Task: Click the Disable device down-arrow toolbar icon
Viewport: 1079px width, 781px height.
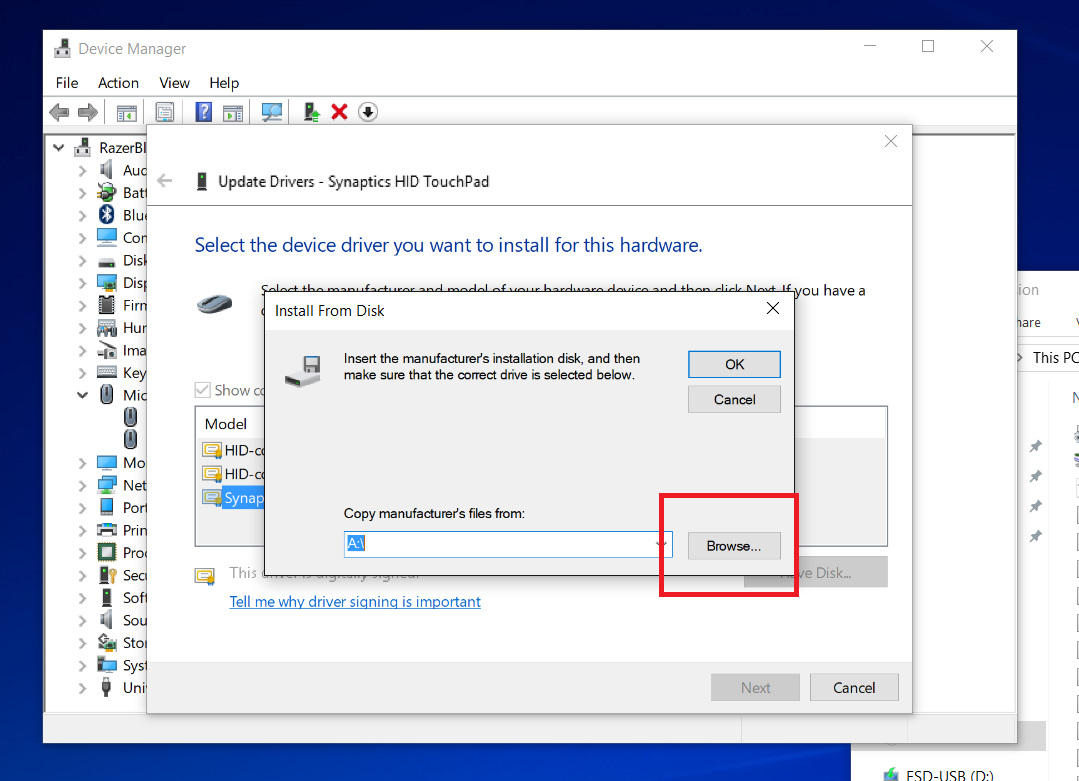Action: click(x=367, y=111)
